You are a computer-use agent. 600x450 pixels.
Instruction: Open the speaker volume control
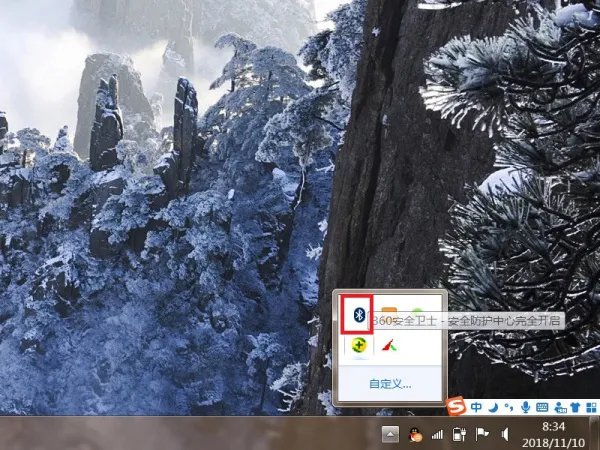coord(504,434)
